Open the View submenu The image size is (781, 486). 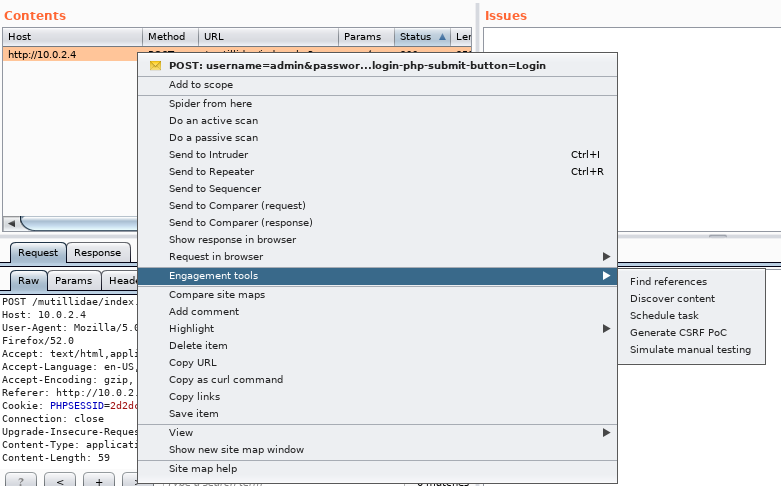[x=181, y=433]
